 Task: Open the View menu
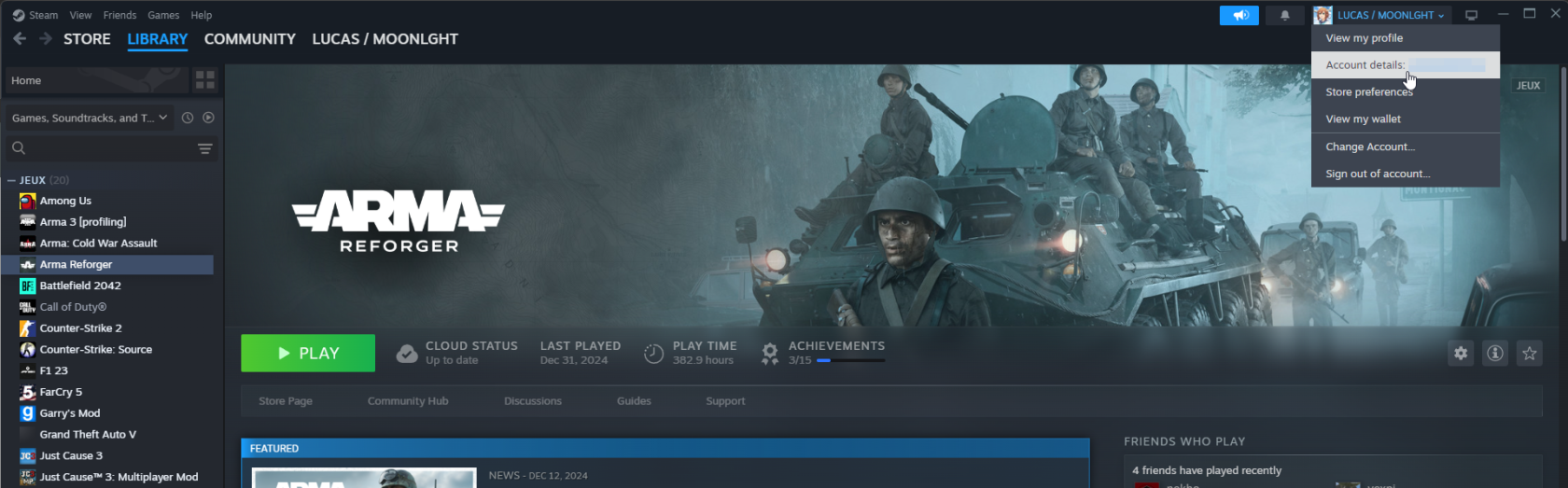81,15
